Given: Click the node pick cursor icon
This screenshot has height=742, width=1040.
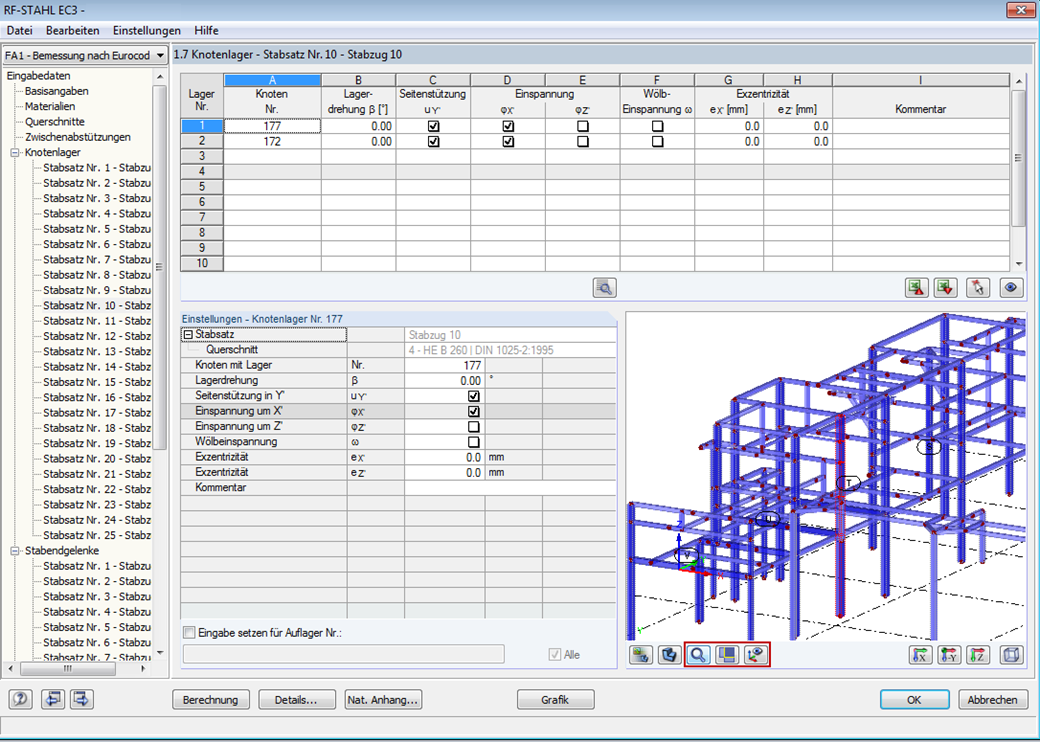Looking at the screenshot, I should click(x=978, y=288).
